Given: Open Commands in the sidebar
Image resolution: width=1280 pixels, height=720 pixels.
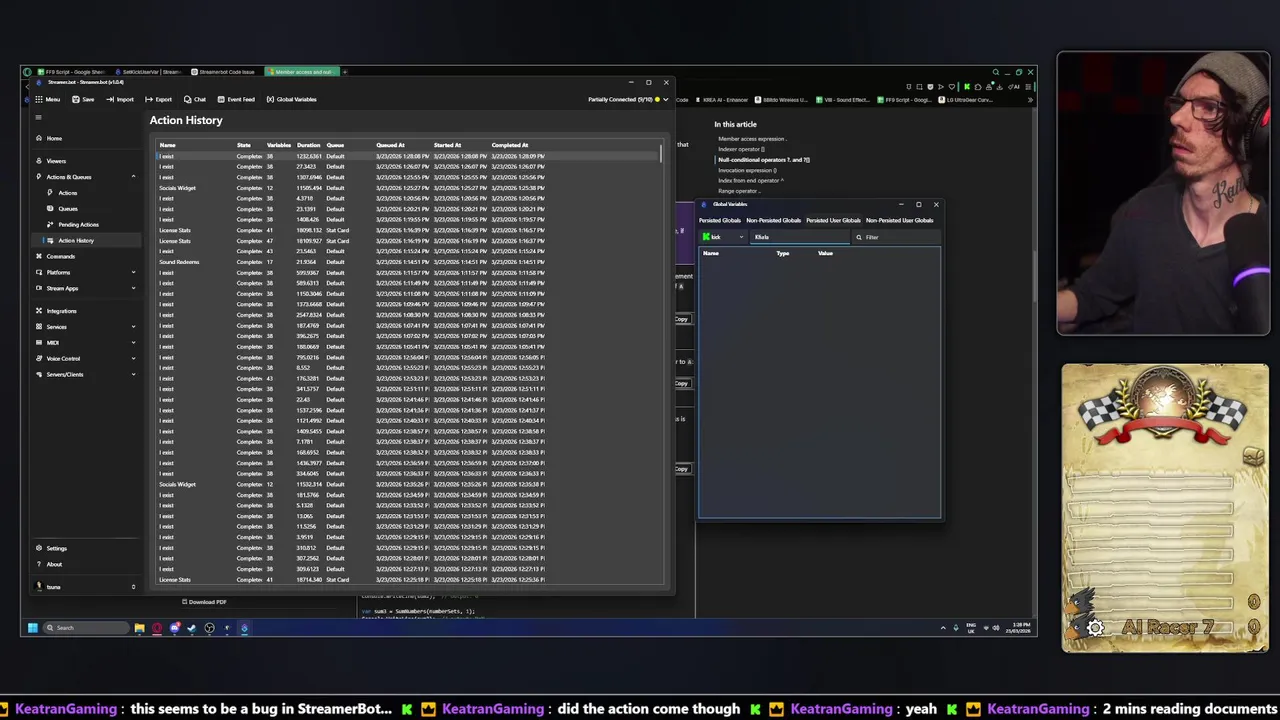Looking at the screenshot, I should (x=85, y=256).
